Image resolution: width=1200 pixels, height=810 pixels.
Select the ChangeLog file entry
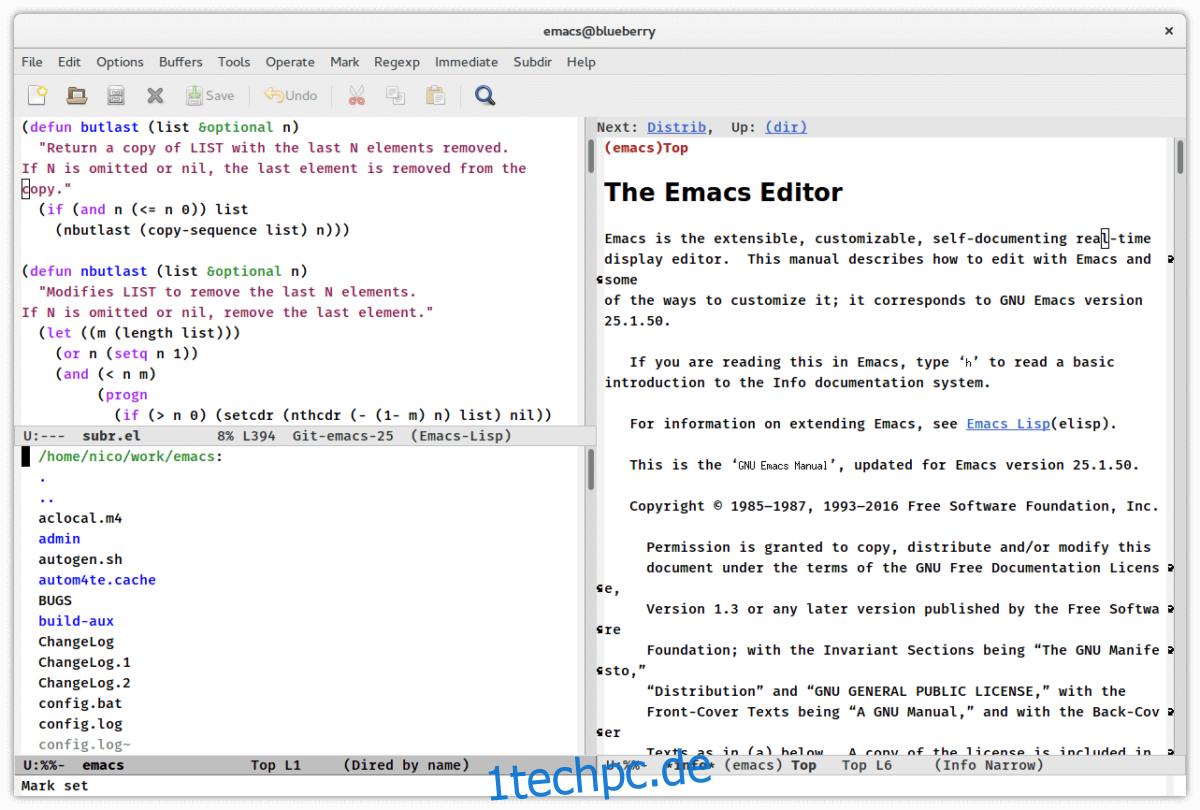76,641
